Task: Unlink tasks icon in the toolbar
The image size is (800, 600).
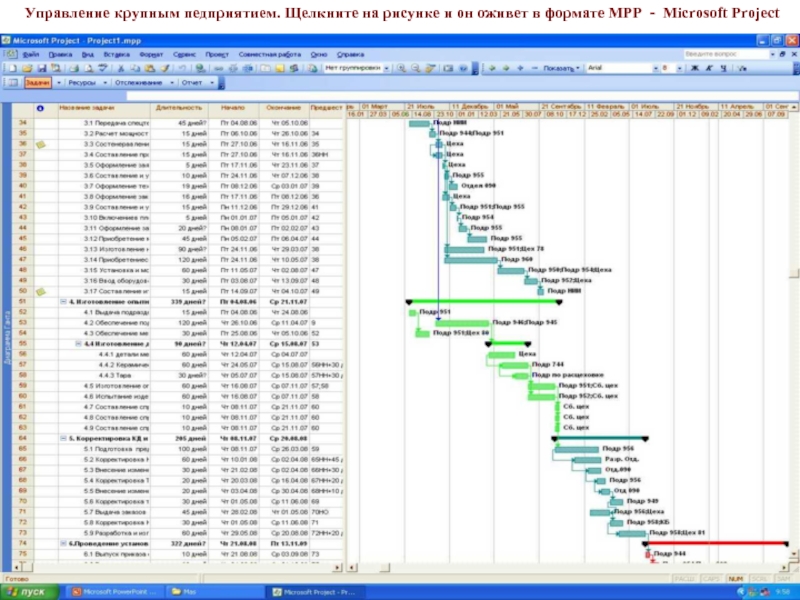Action: (233, 68)
